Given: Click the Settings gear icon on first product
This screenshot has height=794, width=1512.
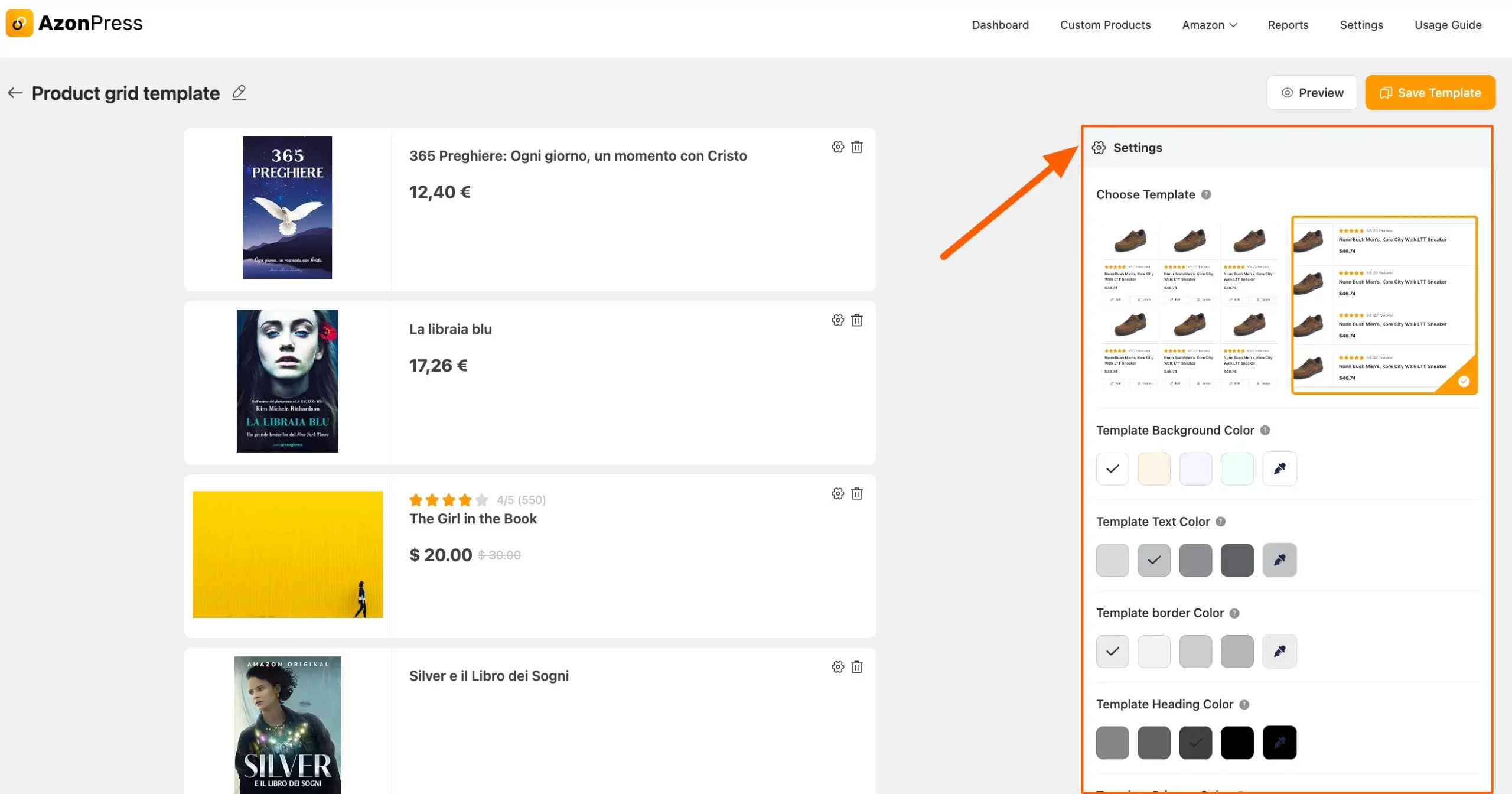Looking at the screenshot, I should 838,147.
